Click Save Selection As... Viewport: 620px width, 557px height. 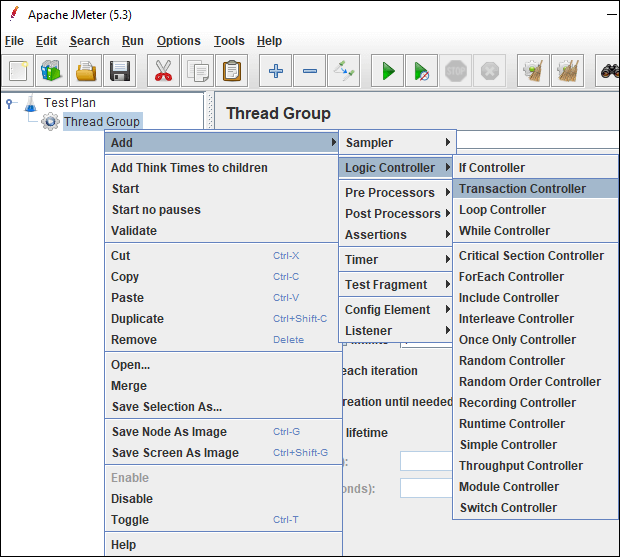223,406
